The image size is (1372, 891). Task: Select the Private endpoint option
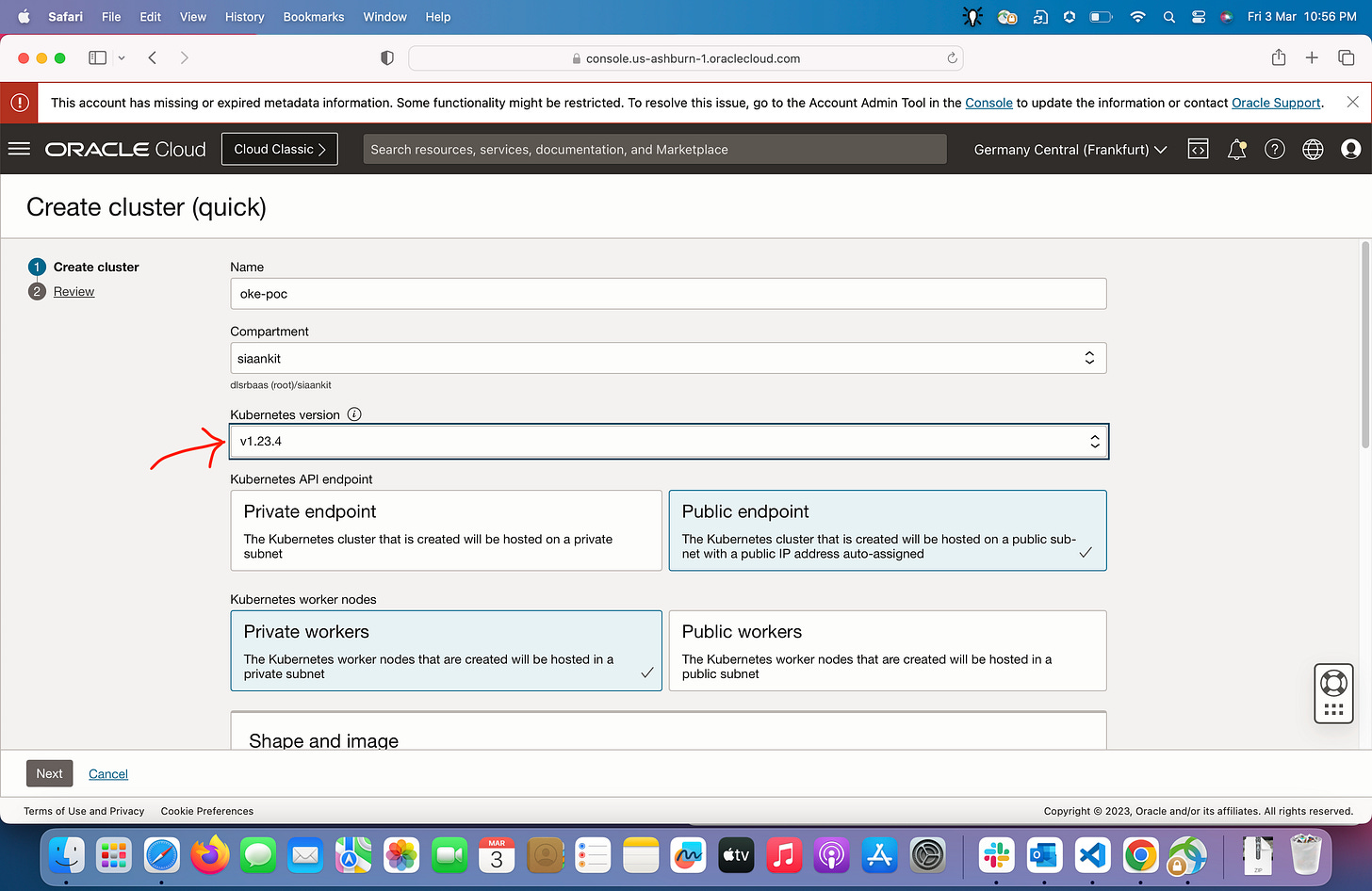point(447,530)
